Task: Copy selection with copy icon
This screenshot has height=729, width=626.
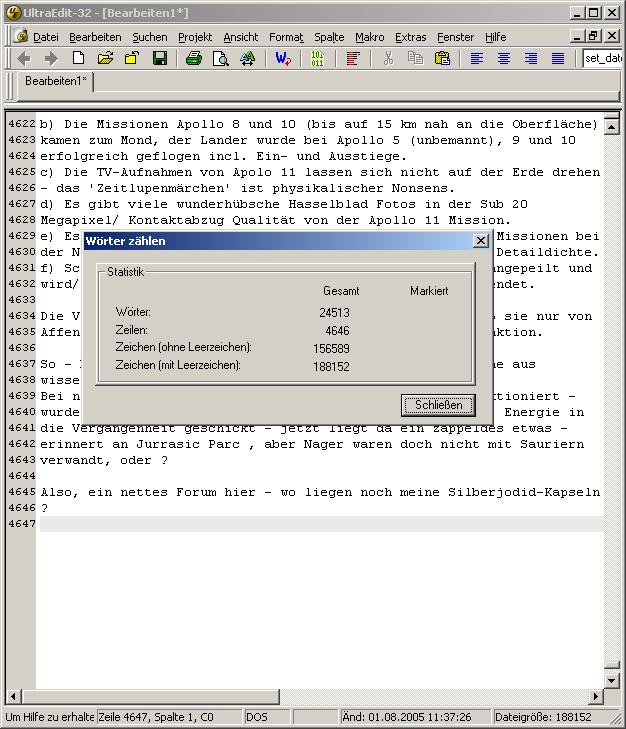Action: pos(415,59)
